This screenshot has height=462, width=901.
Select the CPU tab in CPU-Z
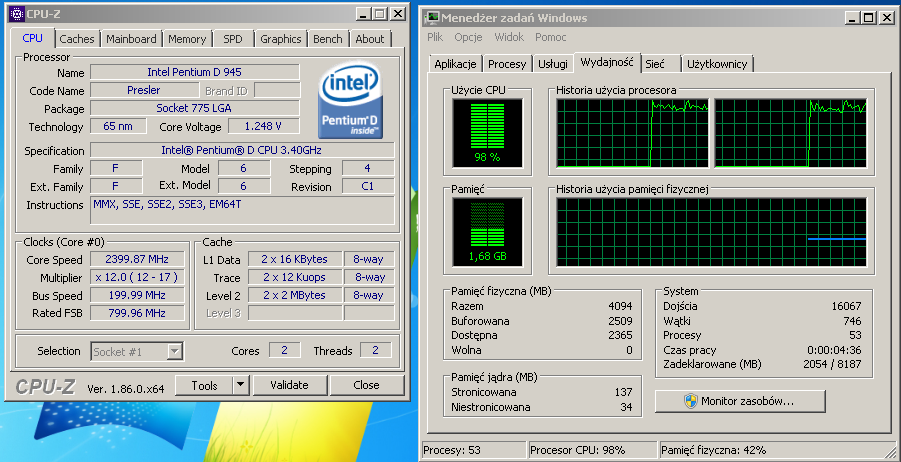tap(32, 38)
